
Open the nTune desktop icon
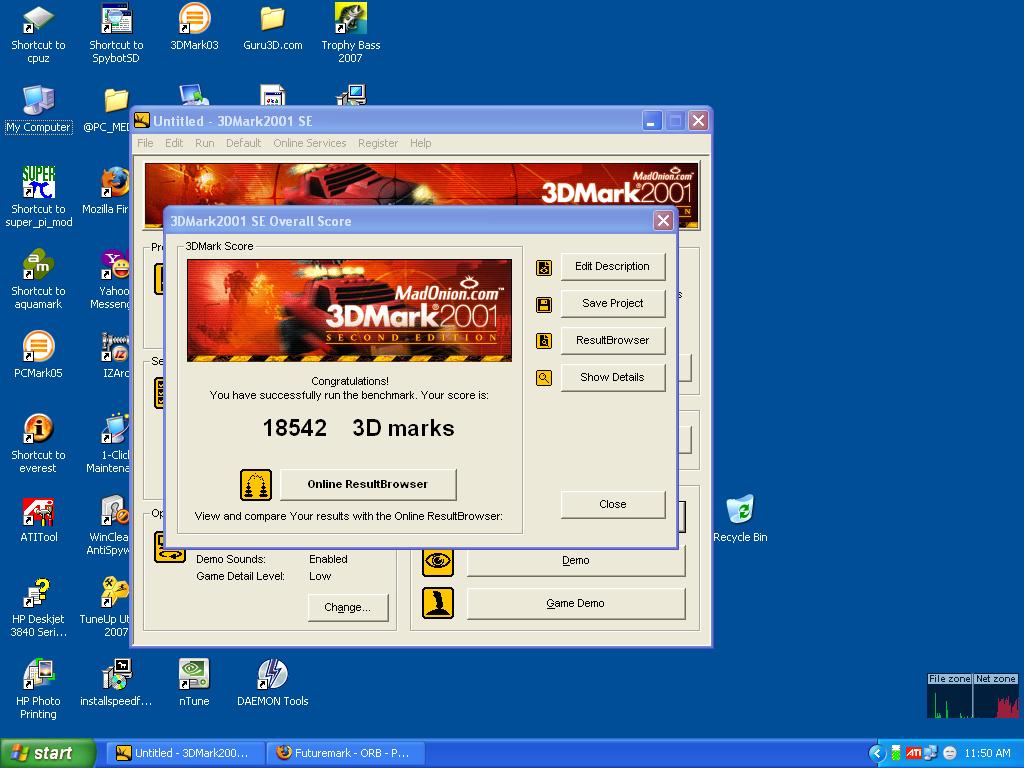(x=194, y=683)
